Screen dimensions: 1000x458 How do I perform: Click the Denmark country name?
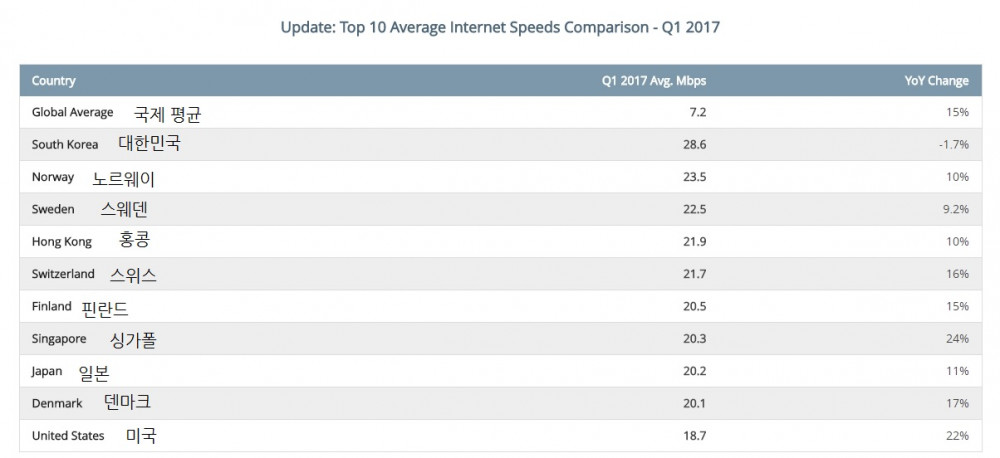[57, 404]
